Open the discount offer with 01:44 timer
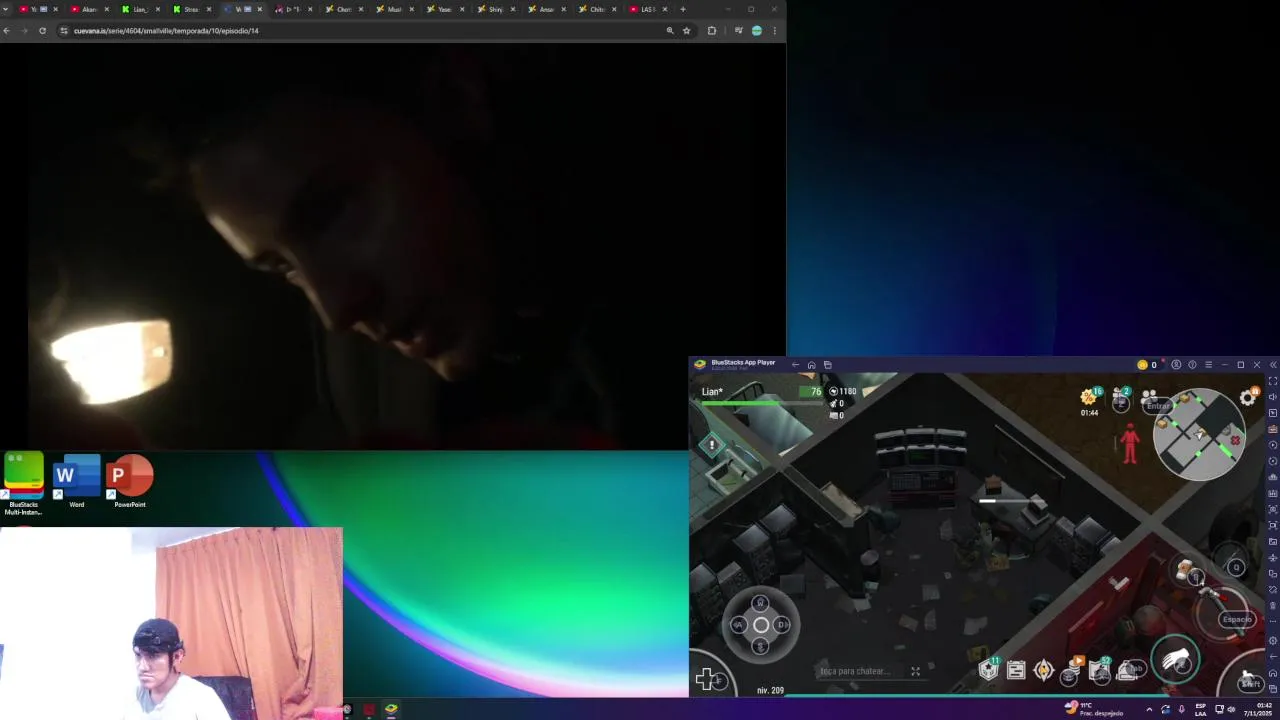The image size is (1280, 720). pyautogui.click(x=1089, y=401)
